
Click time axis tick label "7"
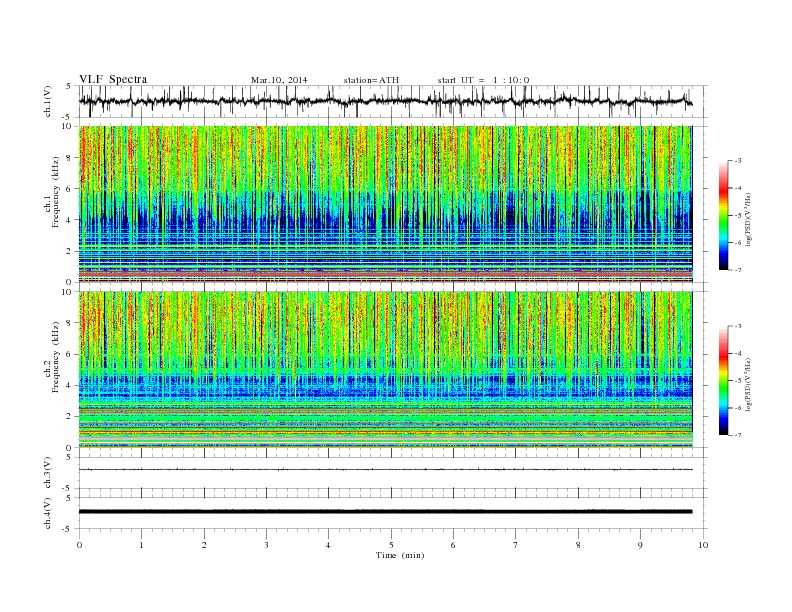pyautogui.click(x=516, y=545)
